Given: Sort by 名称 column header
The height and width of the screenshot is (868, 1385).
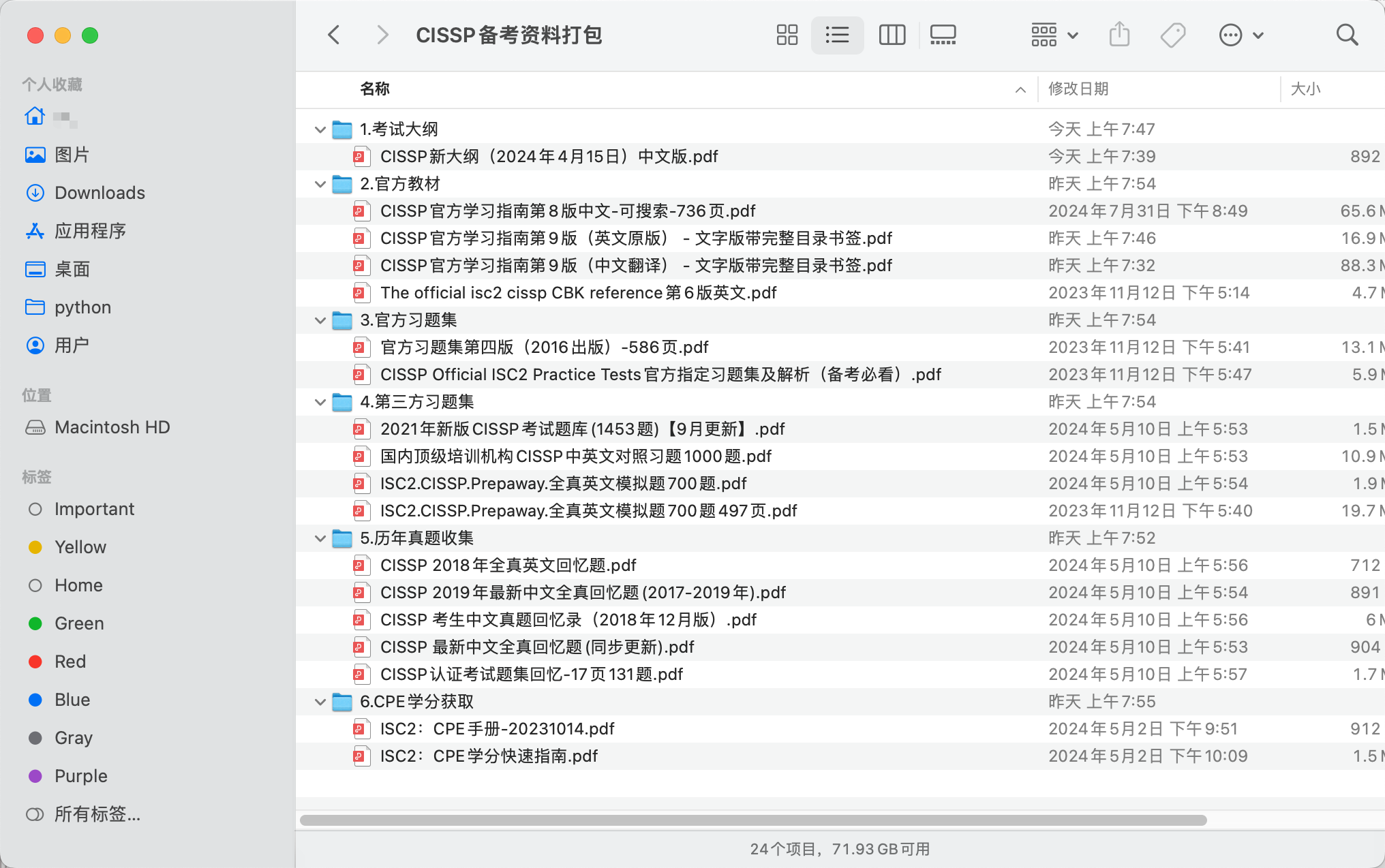Looking at the screenshot, I should pyautogui.click(x=375, y=89).
